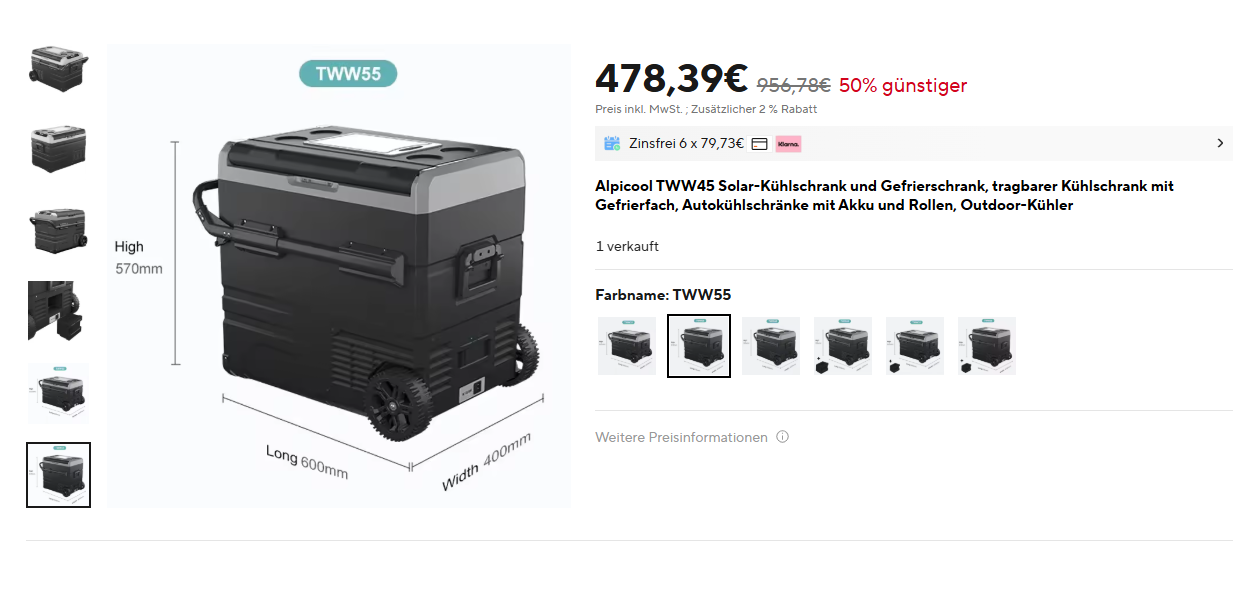Viewport: 1233px width, 596px height.
Task: Pick fifth variant thumbnail option
Action: 915,346
